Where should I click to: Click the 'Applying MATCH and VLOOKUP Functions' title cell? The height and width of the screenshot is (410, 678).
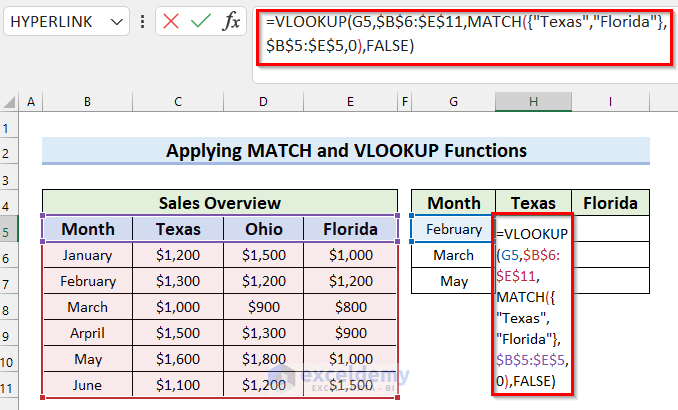coord(346,151)
